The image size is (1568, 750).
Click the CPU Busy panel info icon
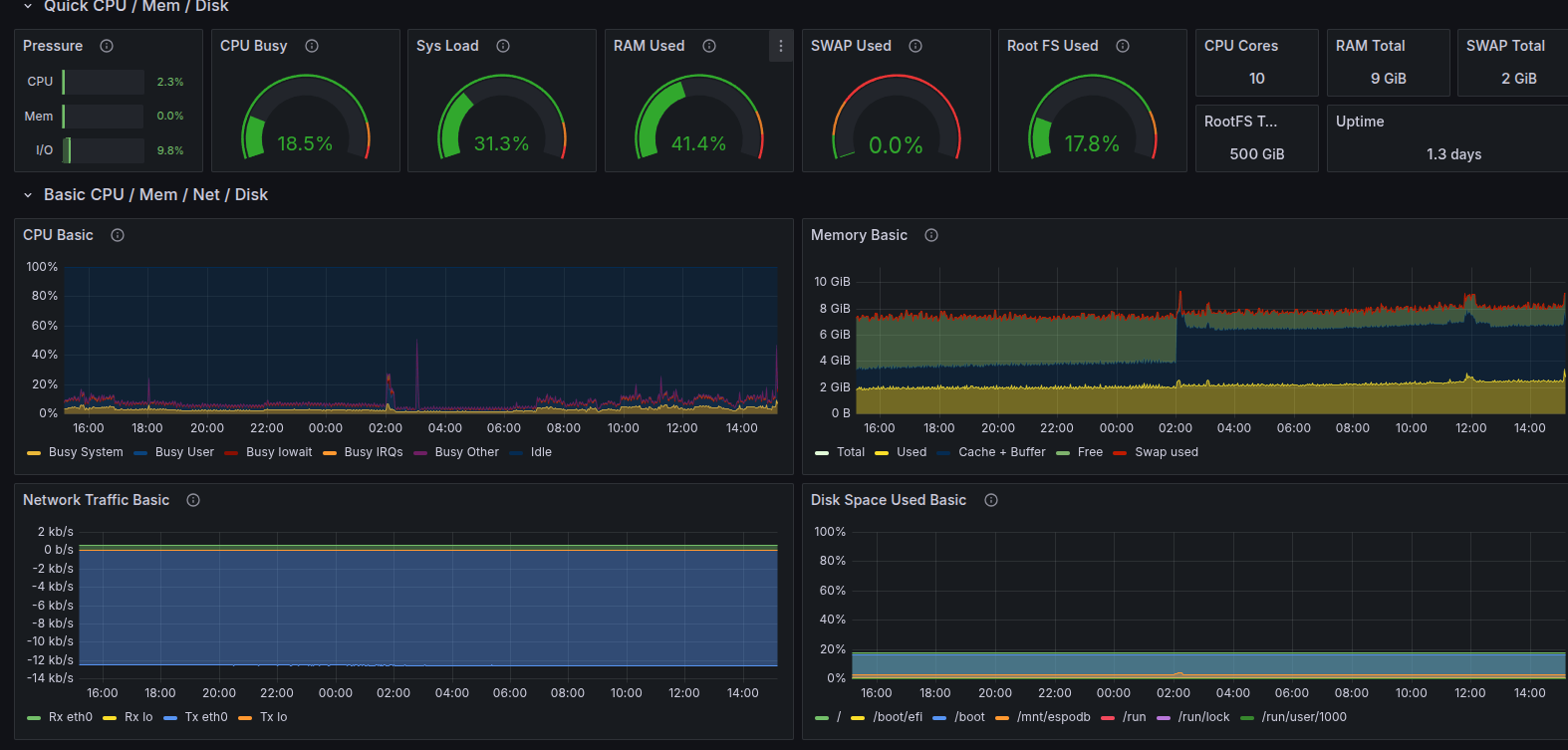point(312,46)
